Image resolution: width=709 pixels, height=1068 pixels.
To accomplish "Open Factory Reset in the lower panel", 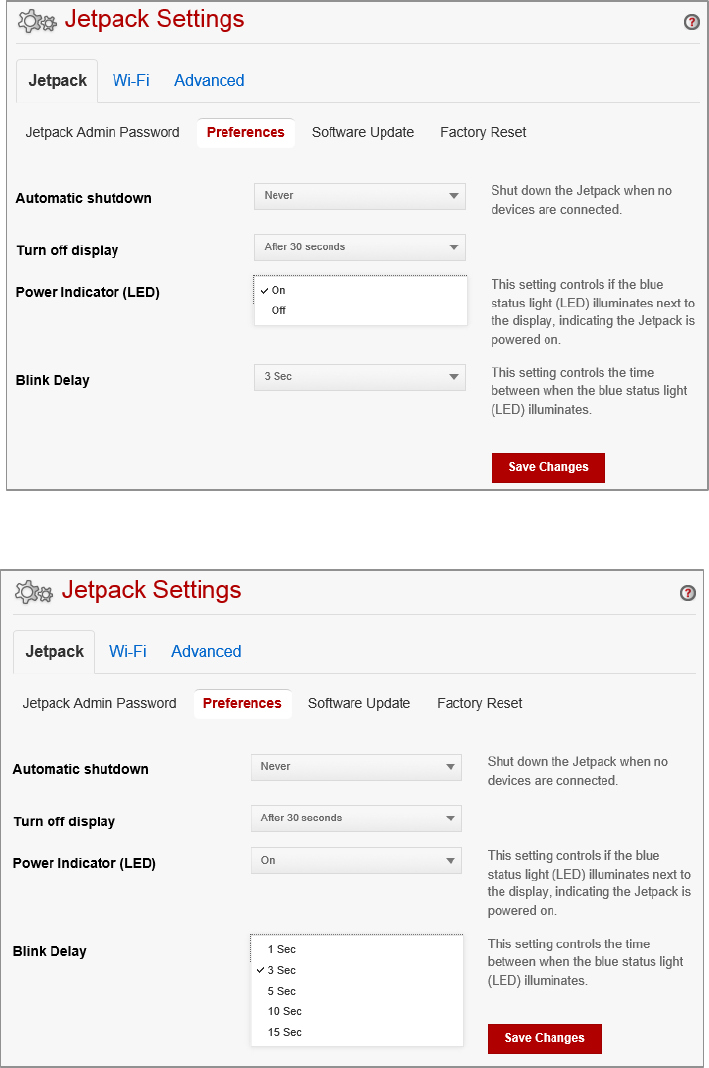I will [479, 703].
